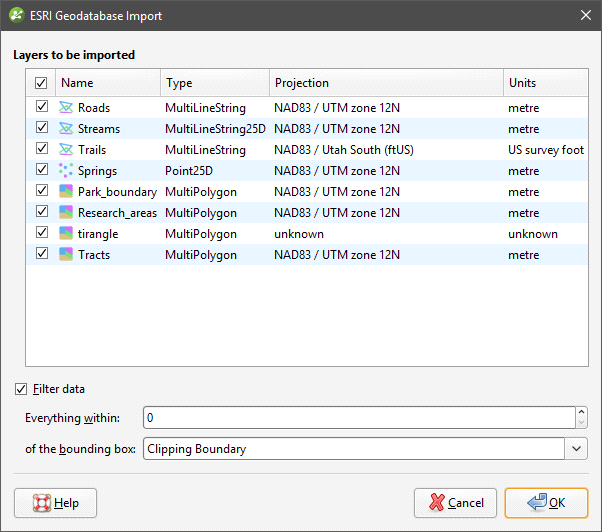Click the Springs point layer icon
This screenshot has height=532, width=602.
click(x=67, y=170)
